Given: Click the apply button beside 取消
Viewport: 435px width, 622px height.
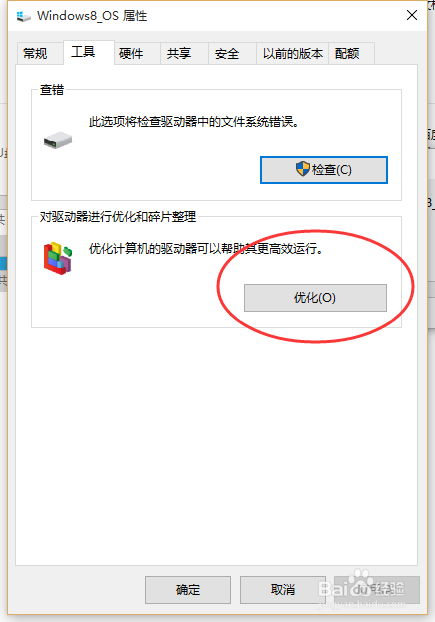Looking at the screenshot, I should [x=377, y=589].
